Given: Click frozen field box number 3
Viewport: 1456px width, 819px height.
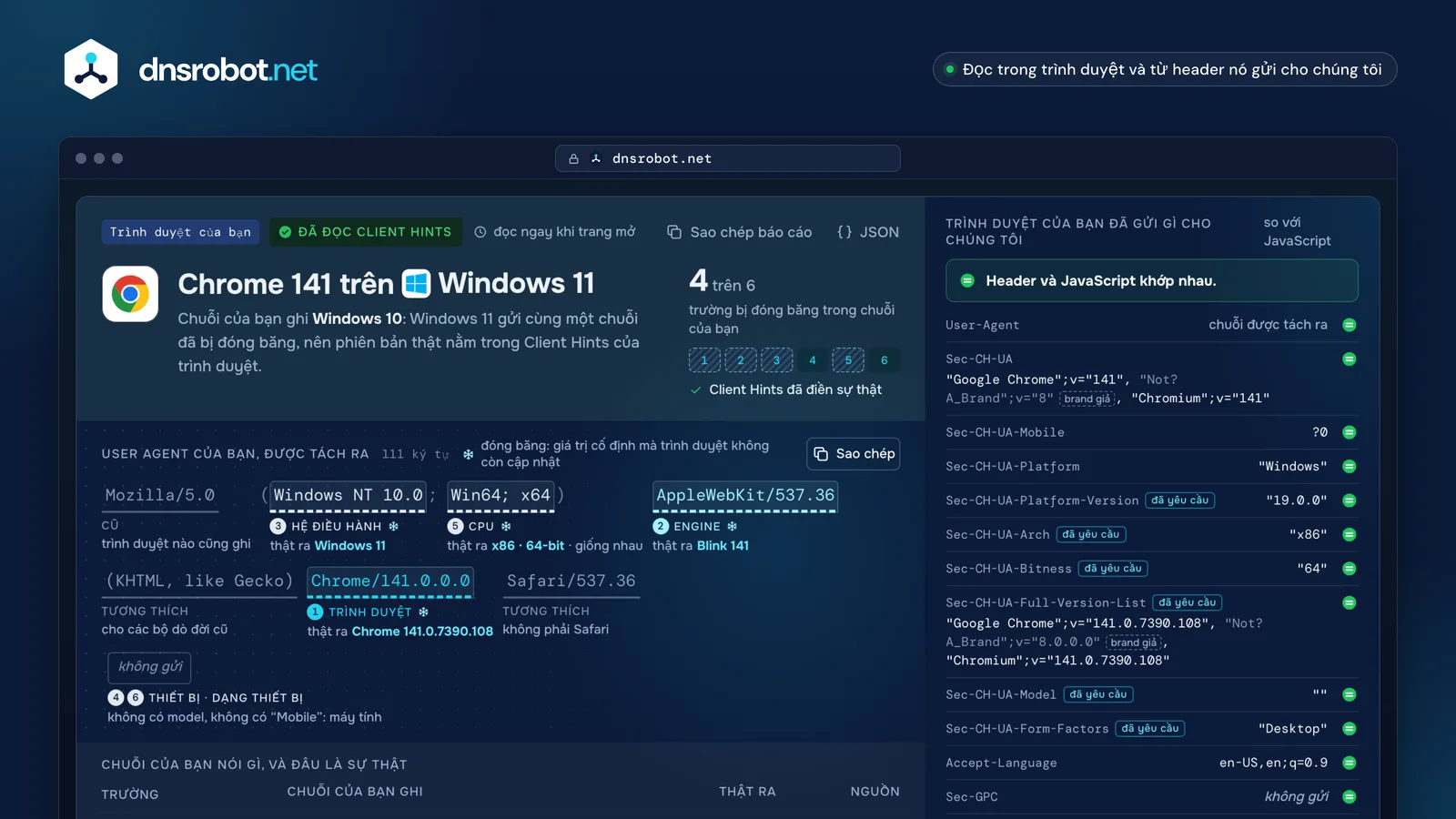Looking at the screenshot, I should (x=776, y=360).
